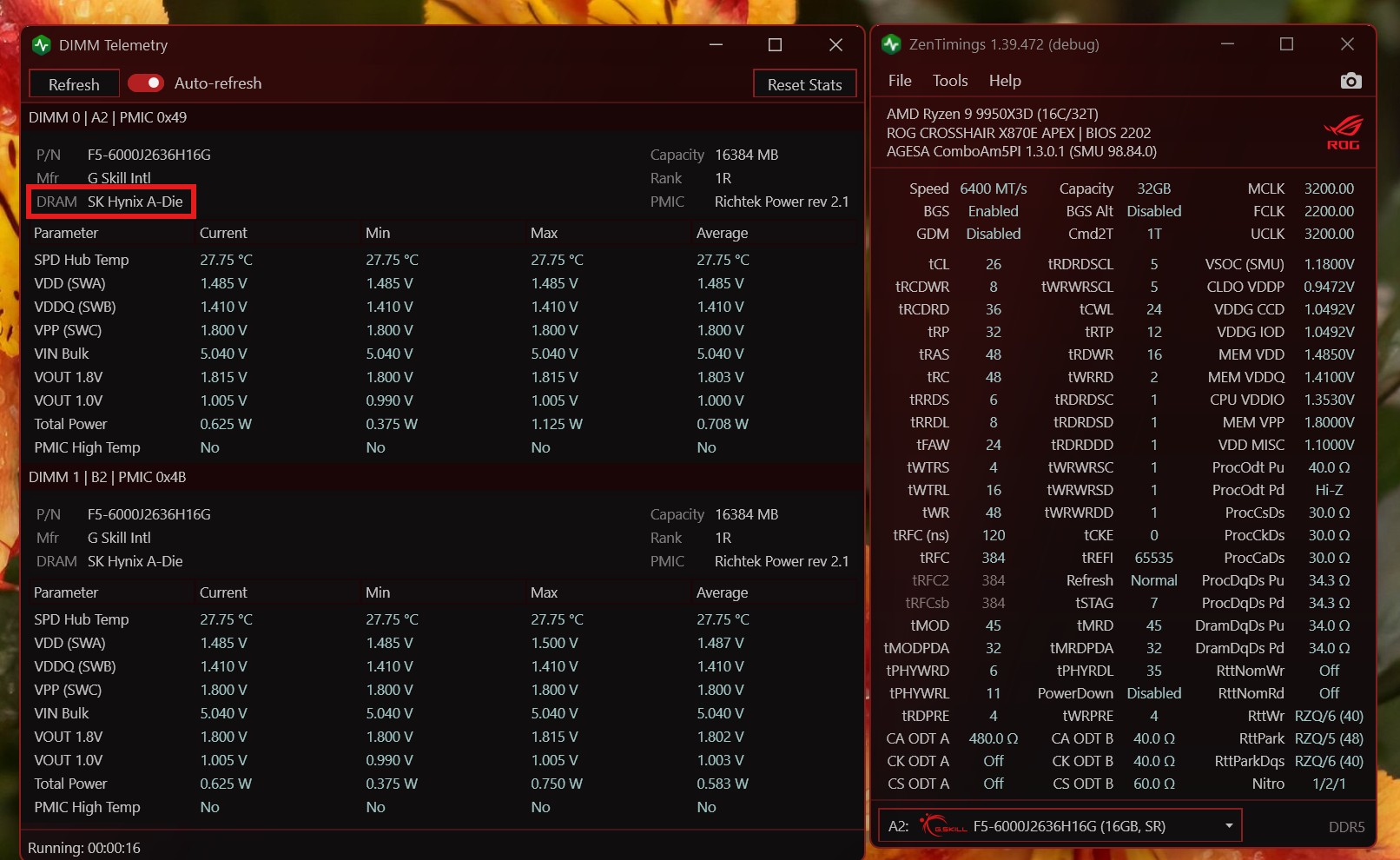Close the ZenTimings window
The image size is (1400, 860).
[x=1347, y=44]
